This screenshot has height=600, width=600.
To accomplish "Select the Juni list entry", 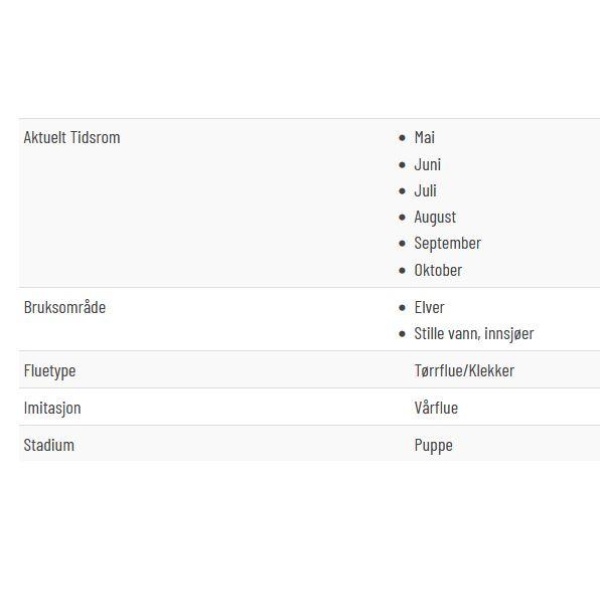I will tap(427, 165).
